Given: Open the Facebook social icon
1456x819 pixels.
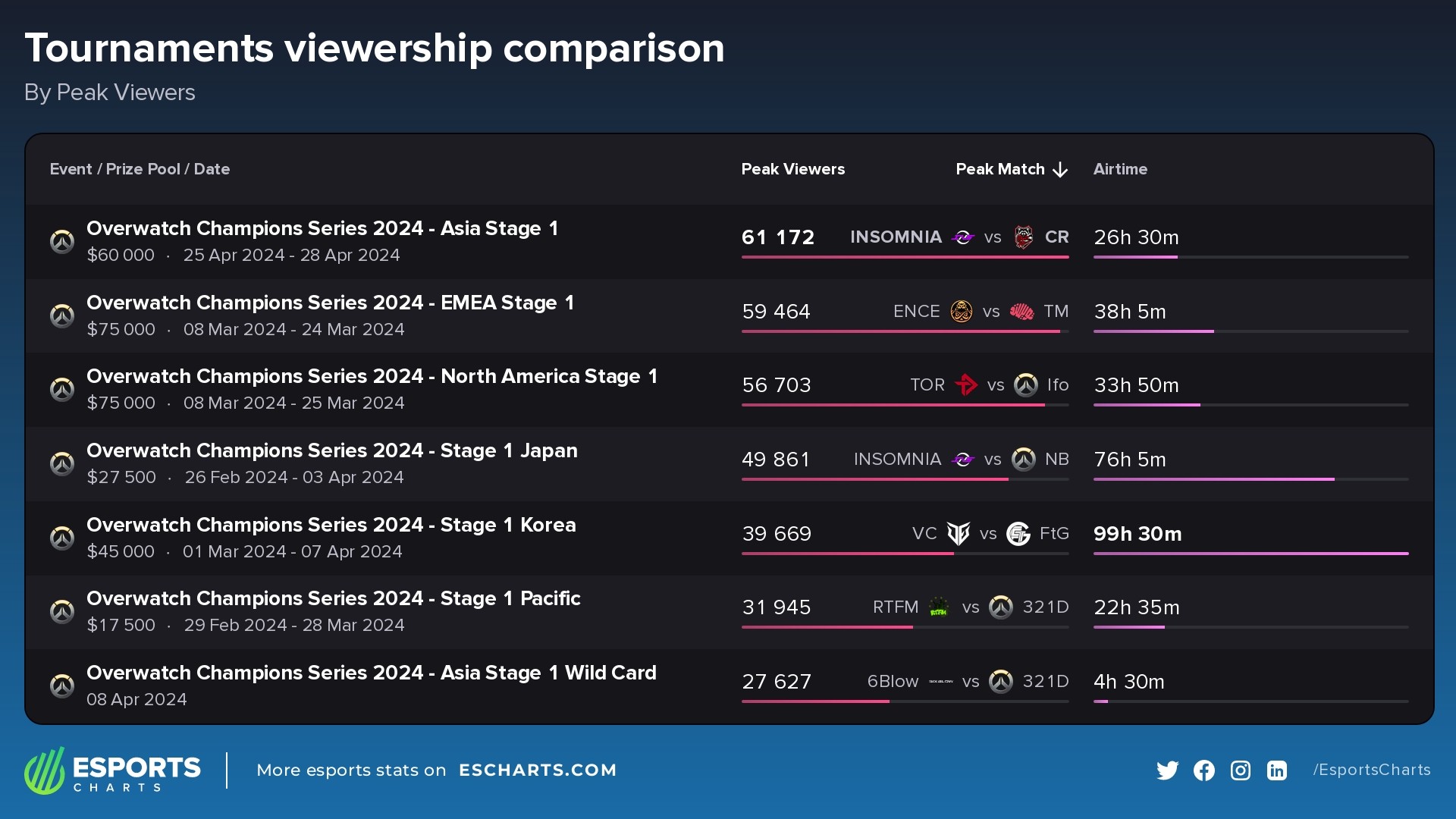Looking at the screenshot, I should (x=1204, y=770).
